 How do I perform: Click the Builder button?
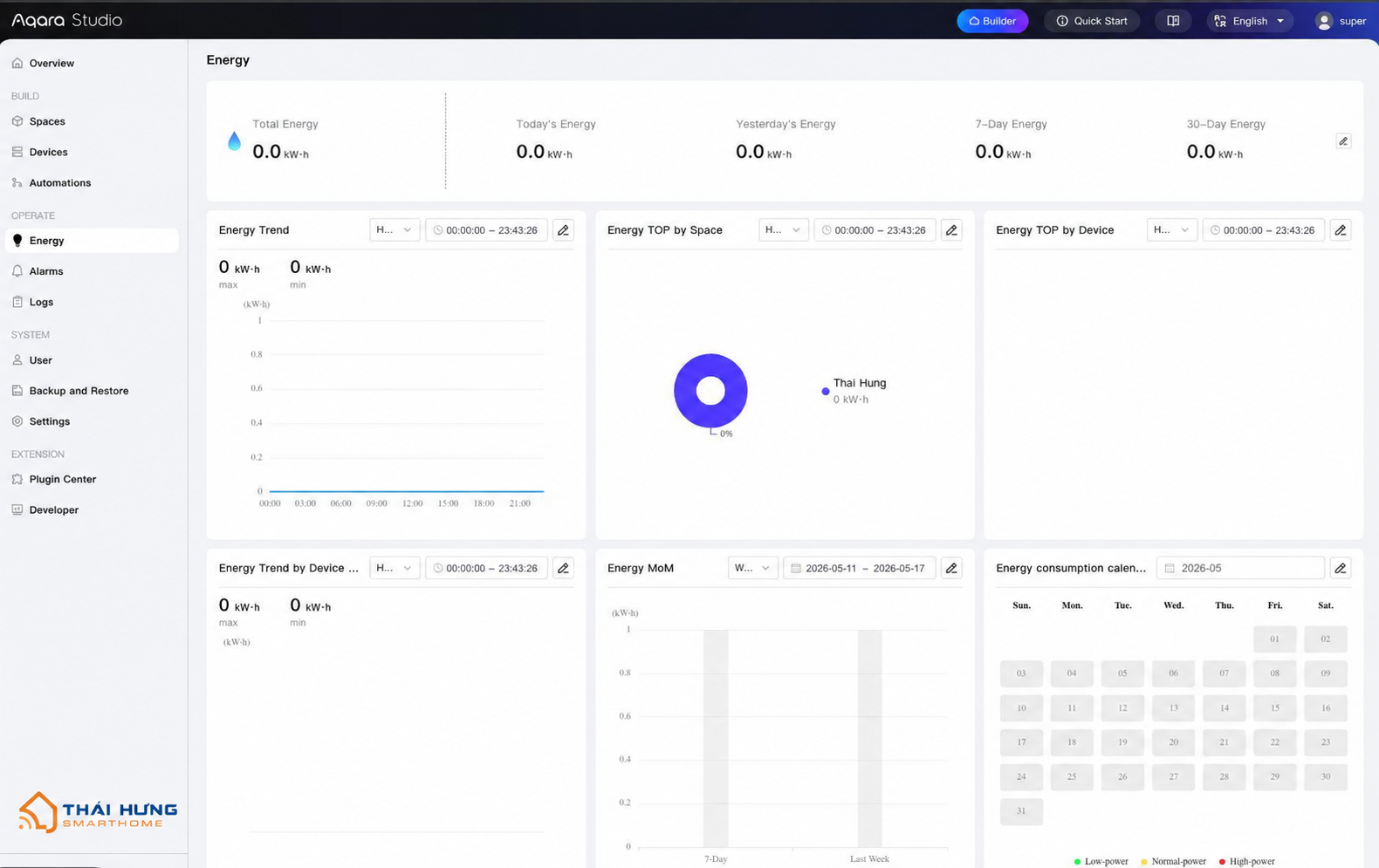click(992, 21)
